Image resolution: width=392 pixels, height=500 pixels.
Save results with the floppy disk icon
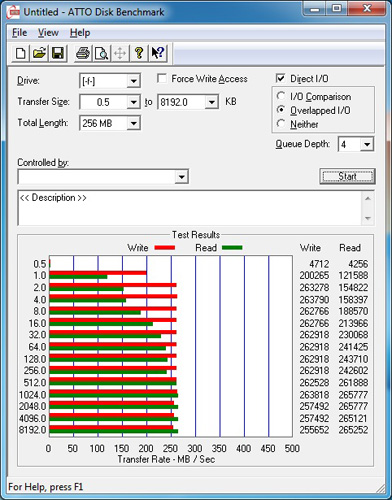58,53
